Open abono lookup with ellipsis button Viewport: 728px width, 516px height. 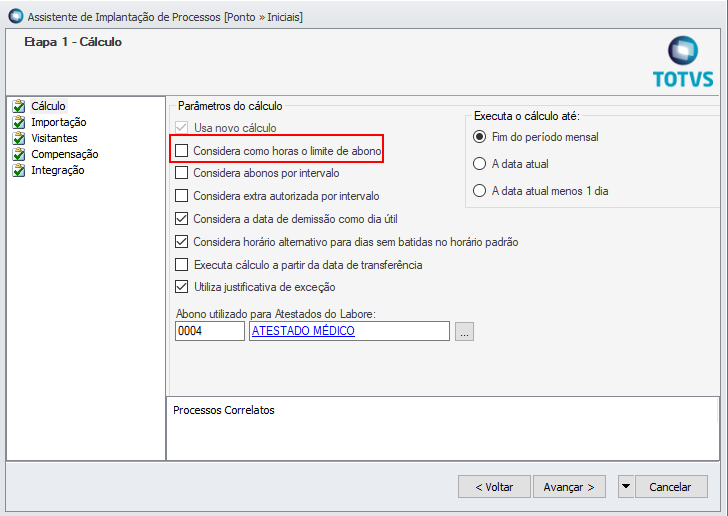pos(464,332)
